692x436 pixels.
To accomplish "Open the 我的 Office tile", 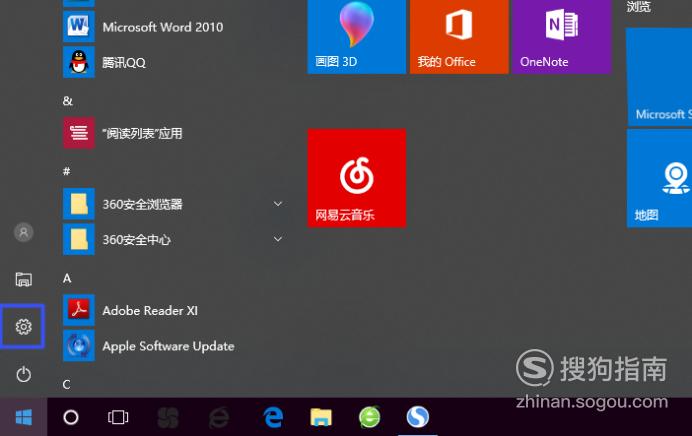I will 459,35.
